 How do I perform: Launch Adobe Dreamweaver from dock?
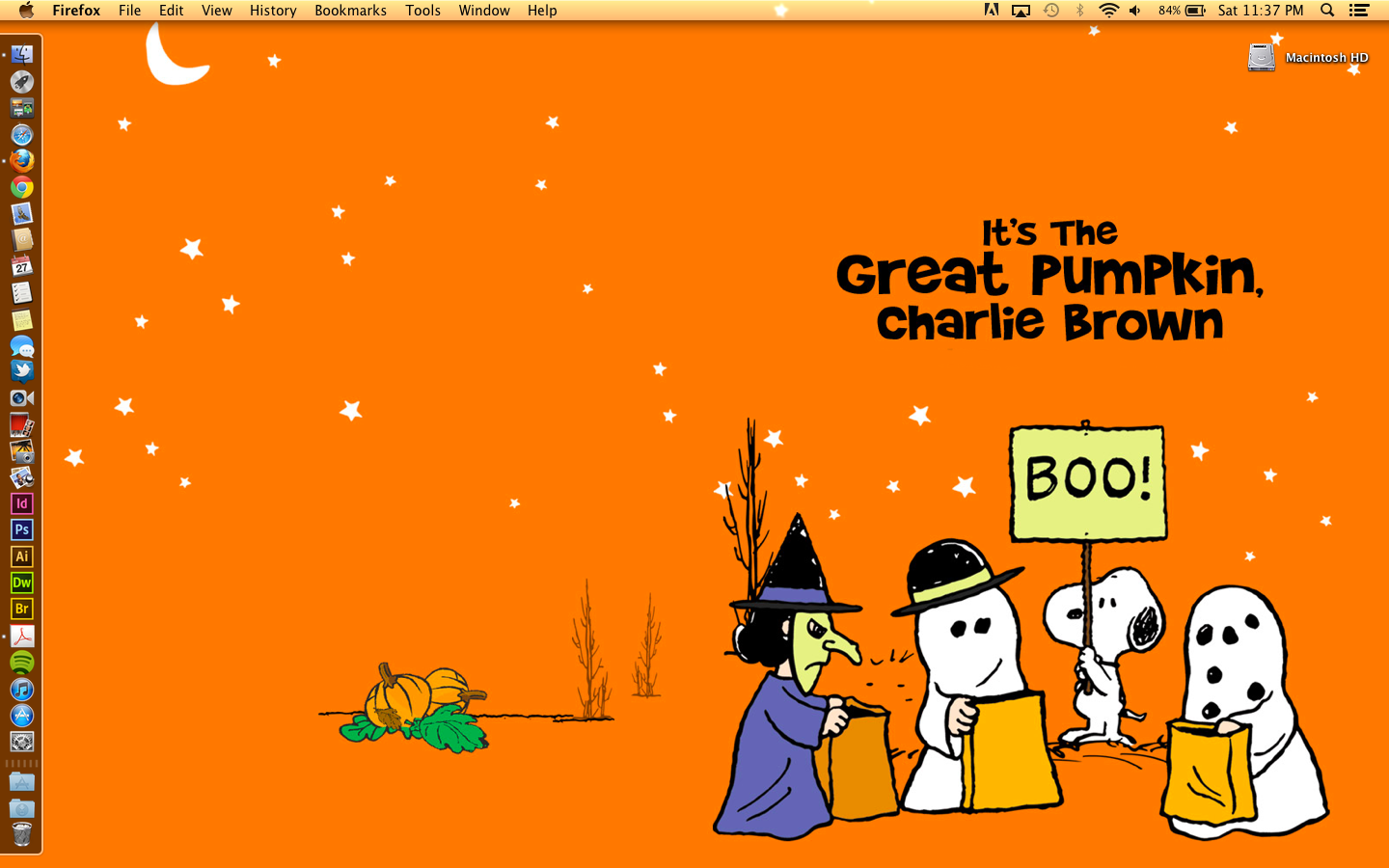(x=22, y=583)
